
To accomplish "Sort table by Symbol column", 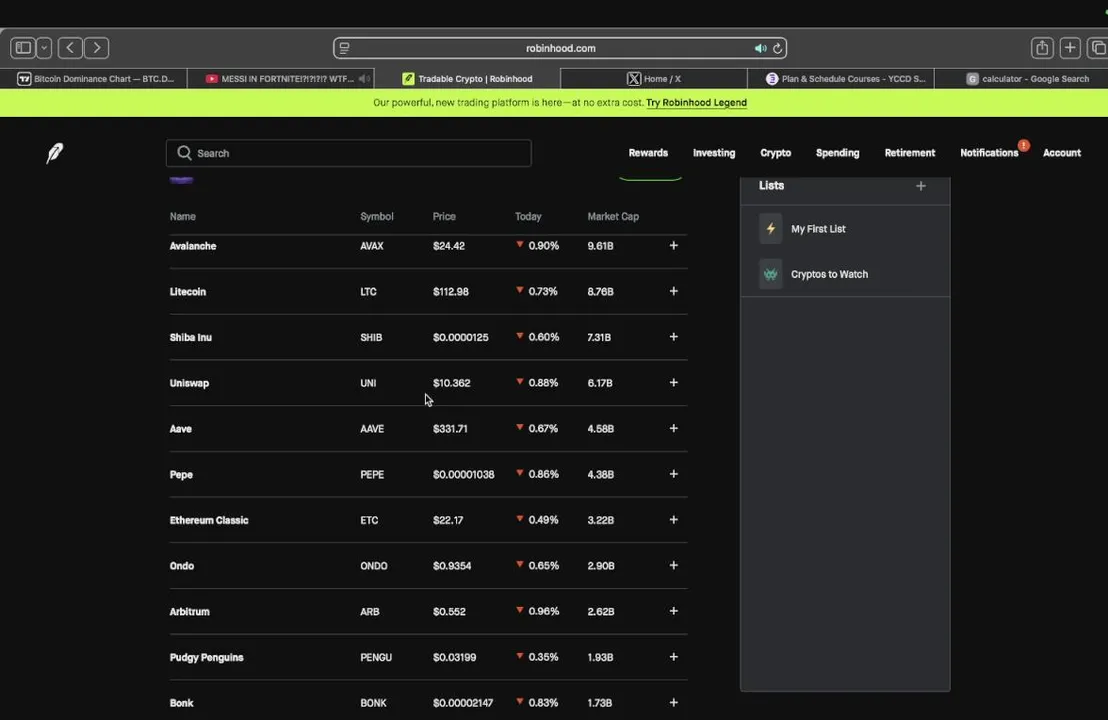I will click(x=377, y=216).
